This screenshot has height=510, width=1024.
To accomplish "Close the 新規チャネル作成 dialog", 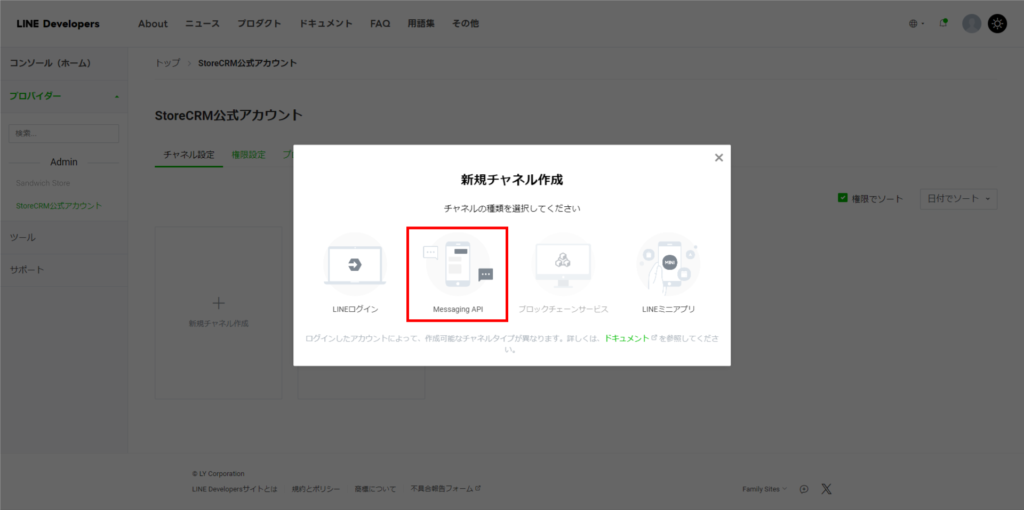I will 718,157.
